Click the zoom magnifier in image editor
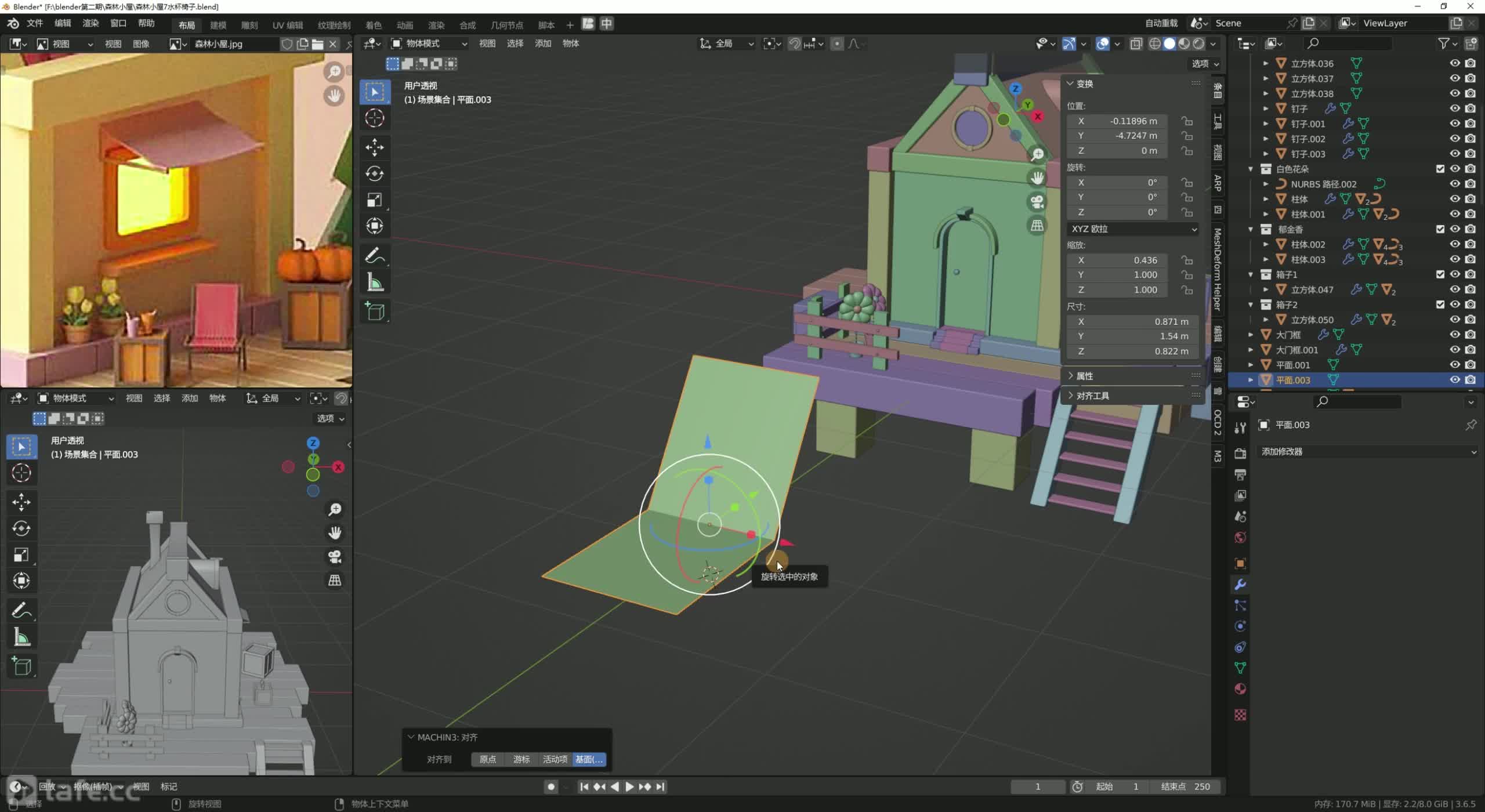The width and height of the screenshot is (1485, 812). click(334, 72)
